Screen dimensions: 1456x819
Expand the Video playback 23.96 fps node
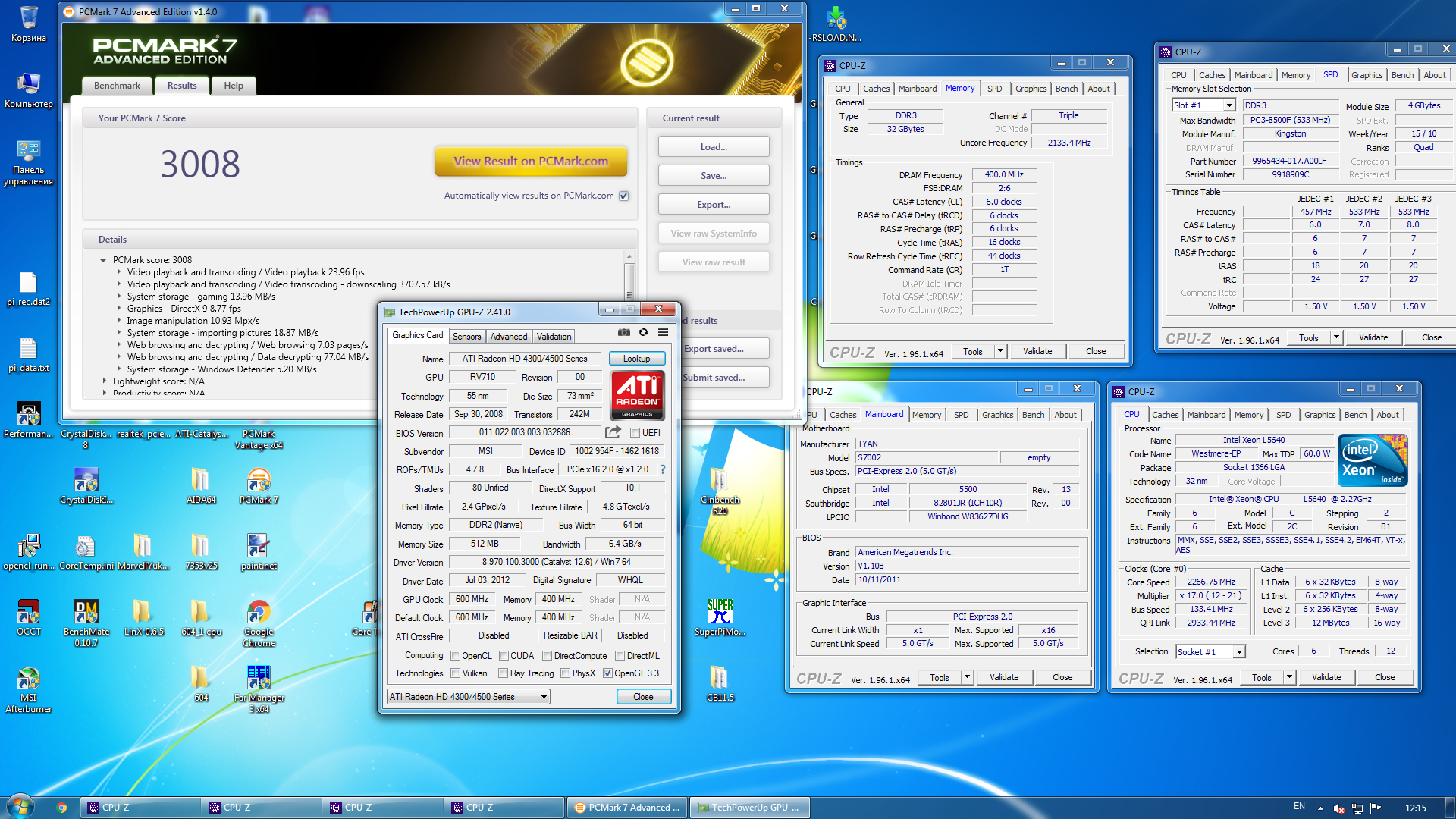(119, 272)
